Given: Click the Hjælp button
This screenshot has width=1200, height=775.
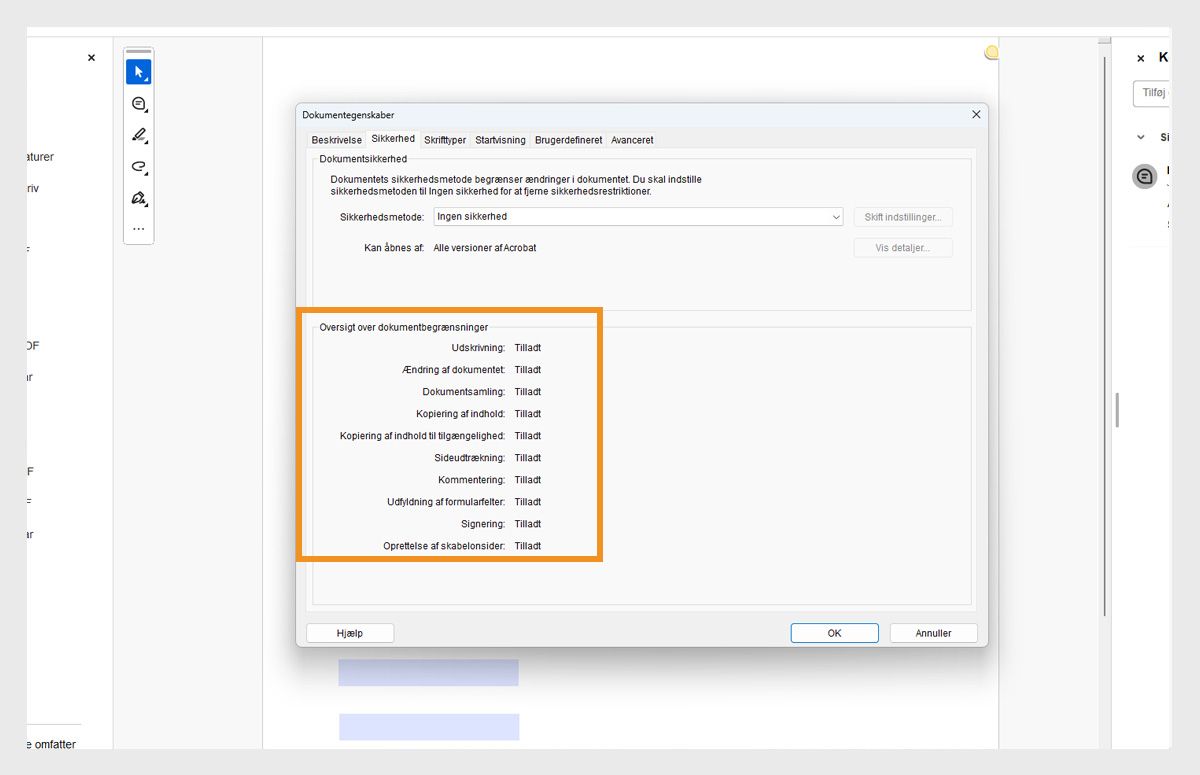Looking at the screenshot, I should (350, 633).
